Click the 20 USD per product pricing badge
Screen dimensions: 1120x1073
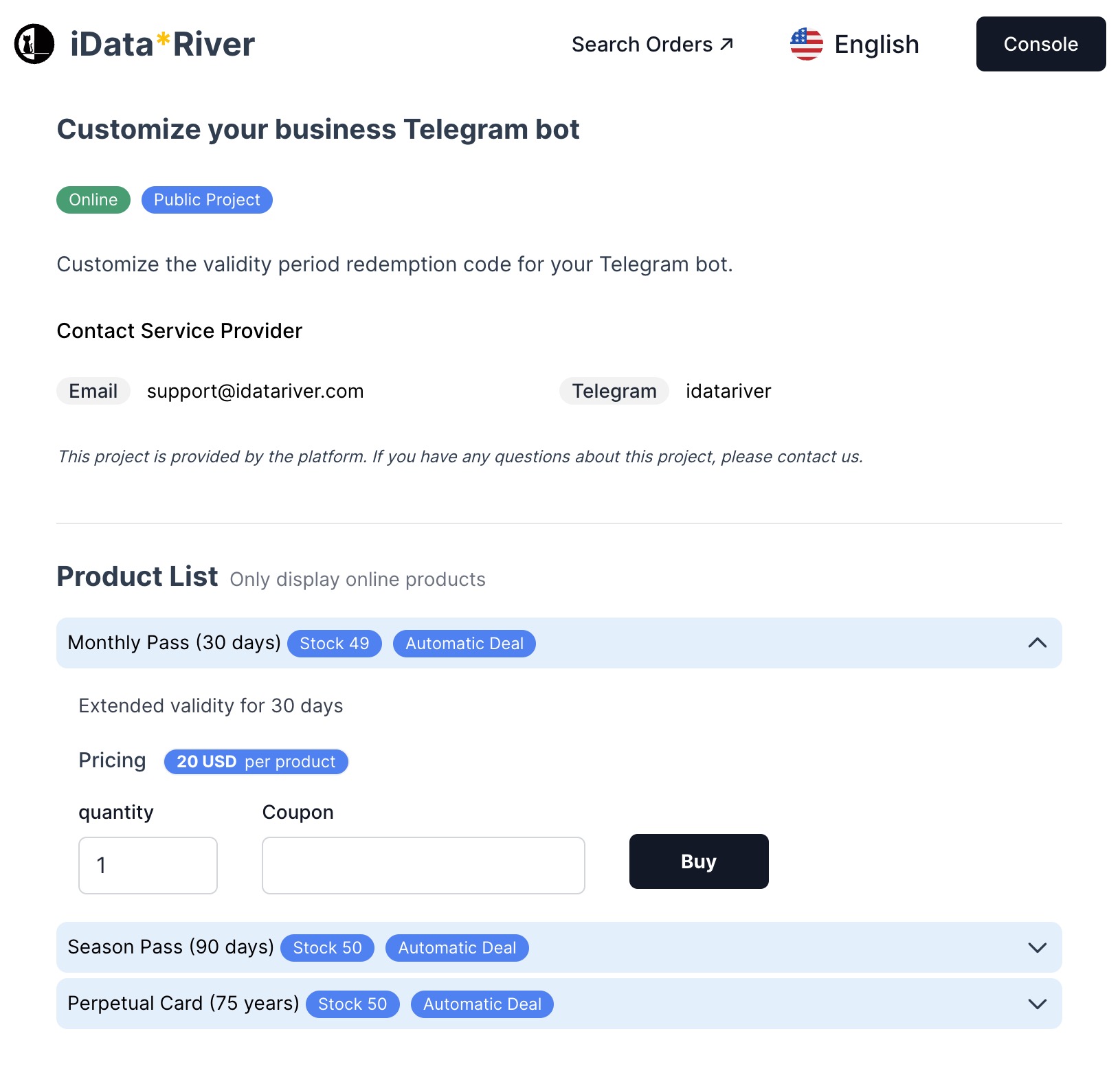[x=256, y=761]
